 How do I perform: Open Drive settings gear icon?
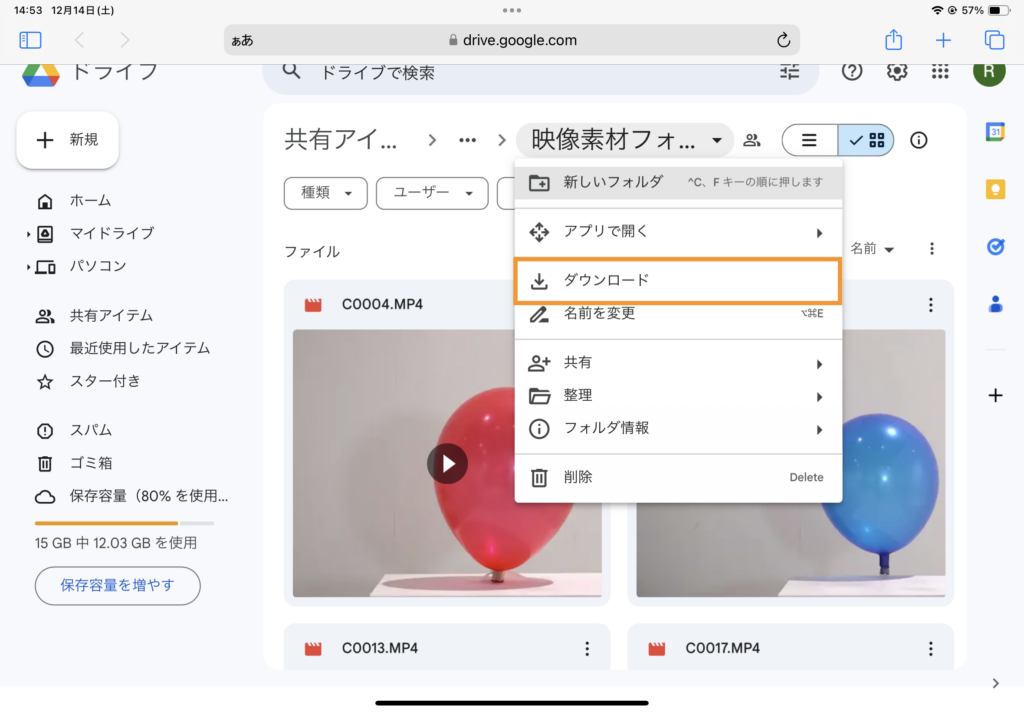click(x=897, y=71)
